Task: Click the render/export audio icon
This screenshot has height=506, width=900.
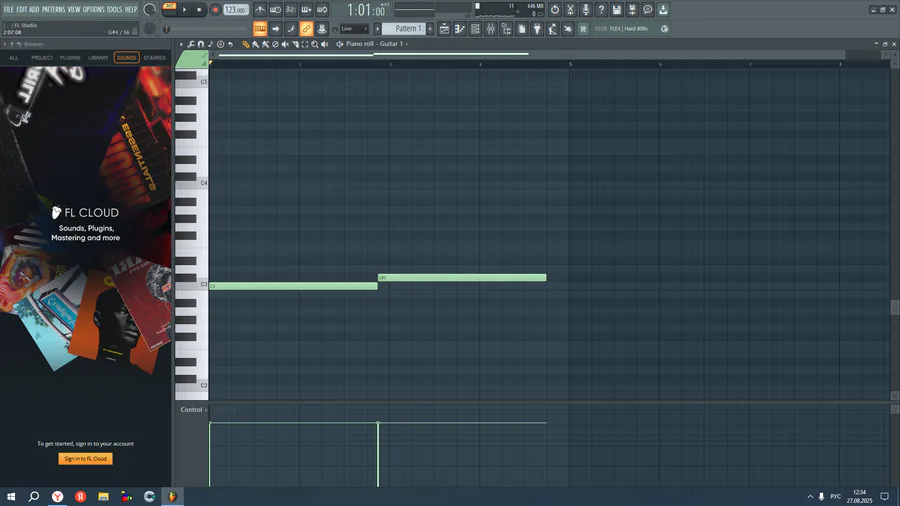Action: coord(632,10)
